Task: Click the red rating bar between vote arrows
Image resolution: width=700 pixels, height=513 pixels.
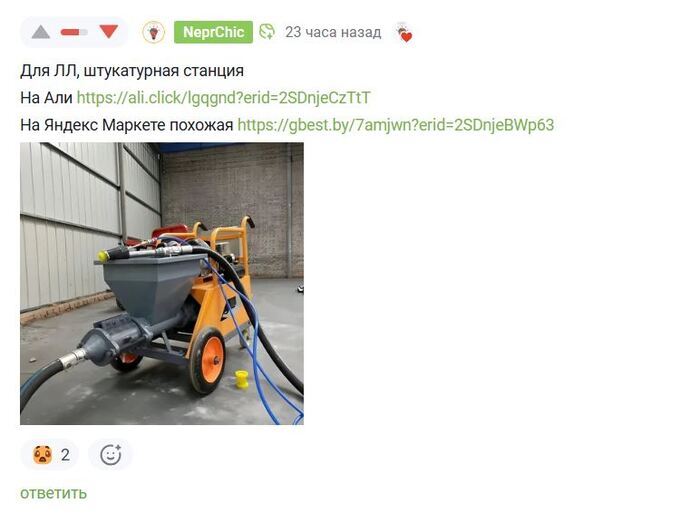Action: click(x=74, y=32)
